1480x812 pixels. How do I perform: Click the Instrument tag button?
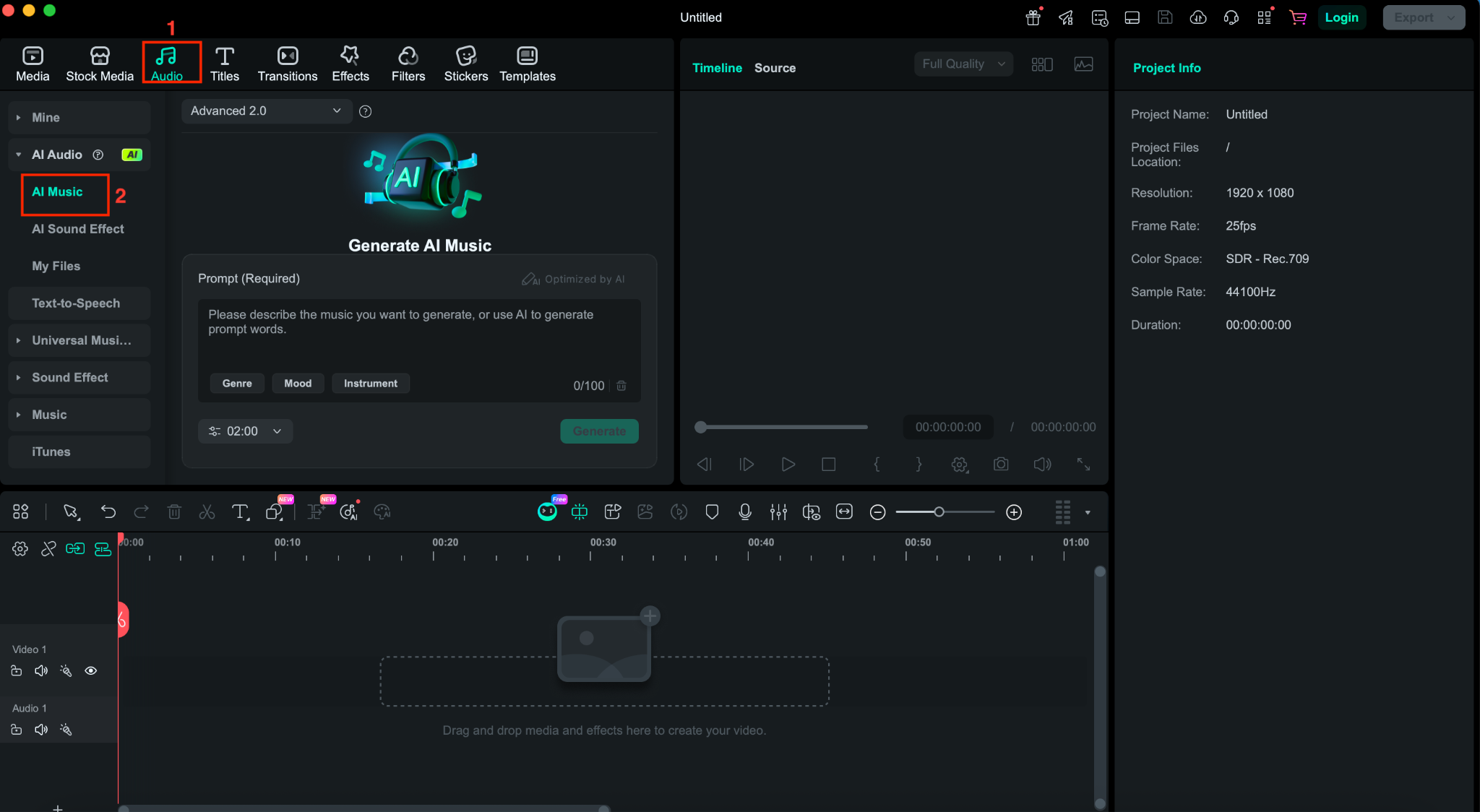coord(371,384)
